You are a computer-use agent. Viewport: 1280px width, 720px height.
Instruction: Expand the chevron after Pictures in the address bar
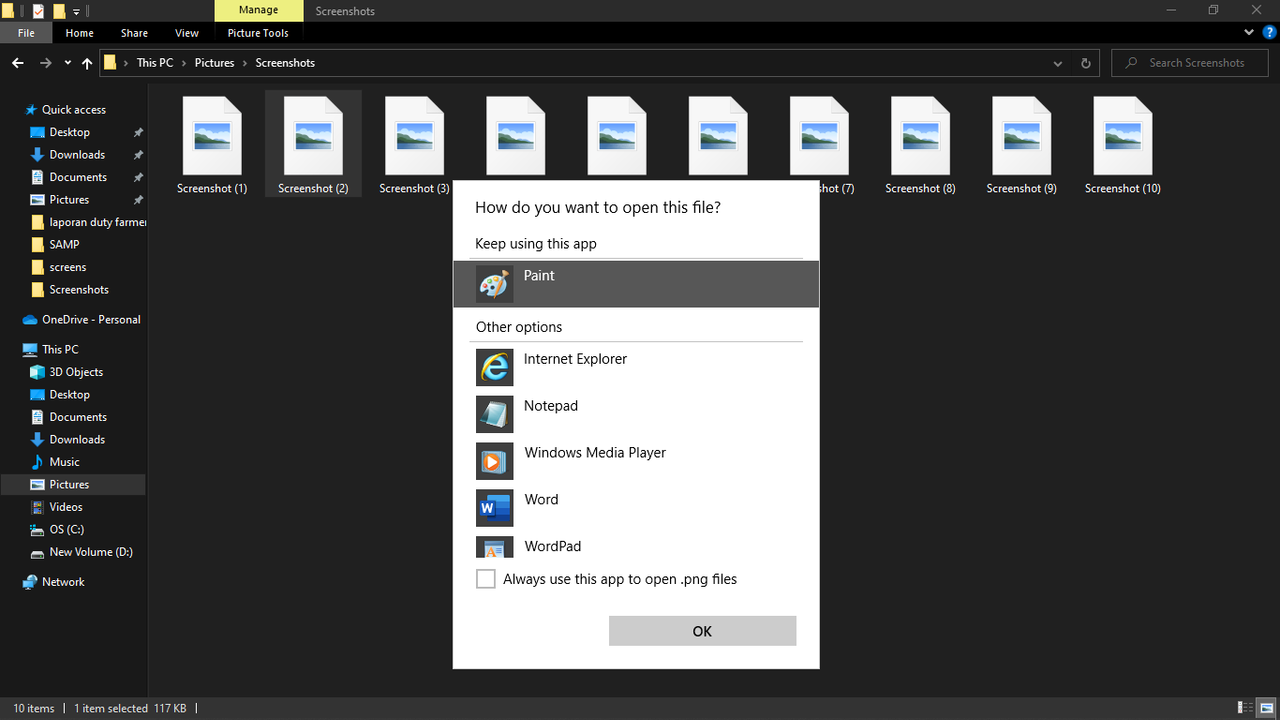click(245, 63)
